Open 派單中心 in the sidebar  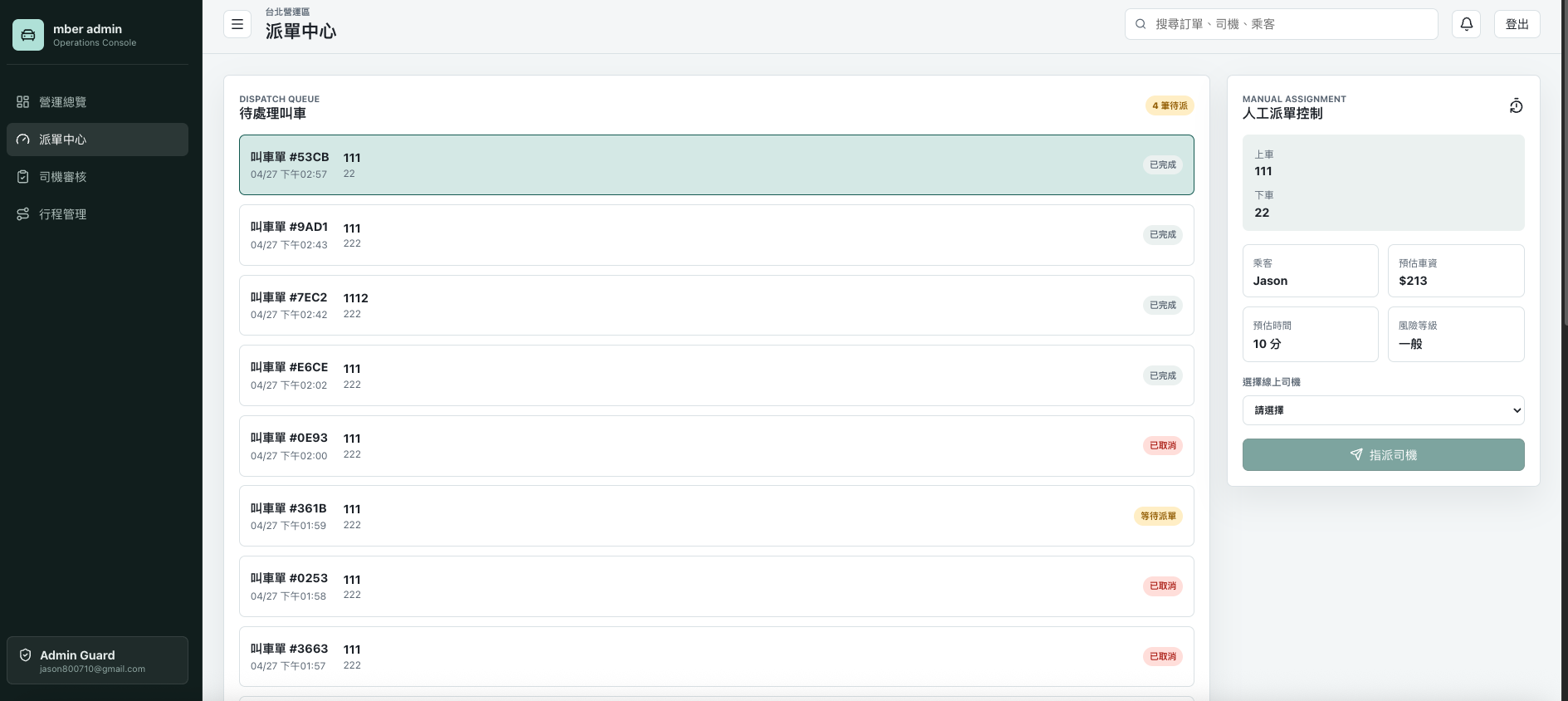pos(97,140)
